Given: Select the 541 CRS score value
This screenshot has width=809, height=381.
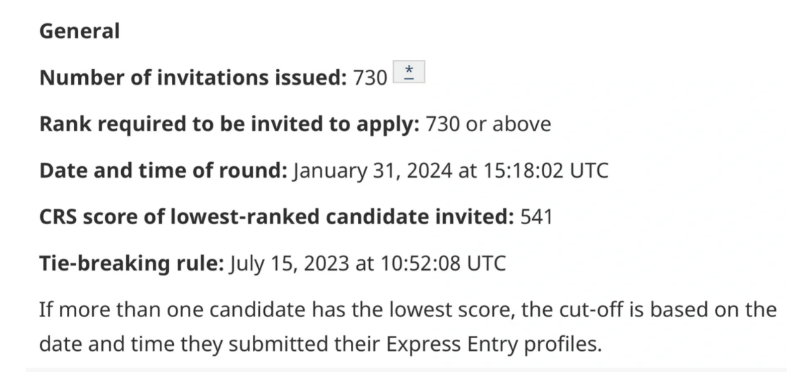Looking at the screenshot, I should (x=536, y=217).
